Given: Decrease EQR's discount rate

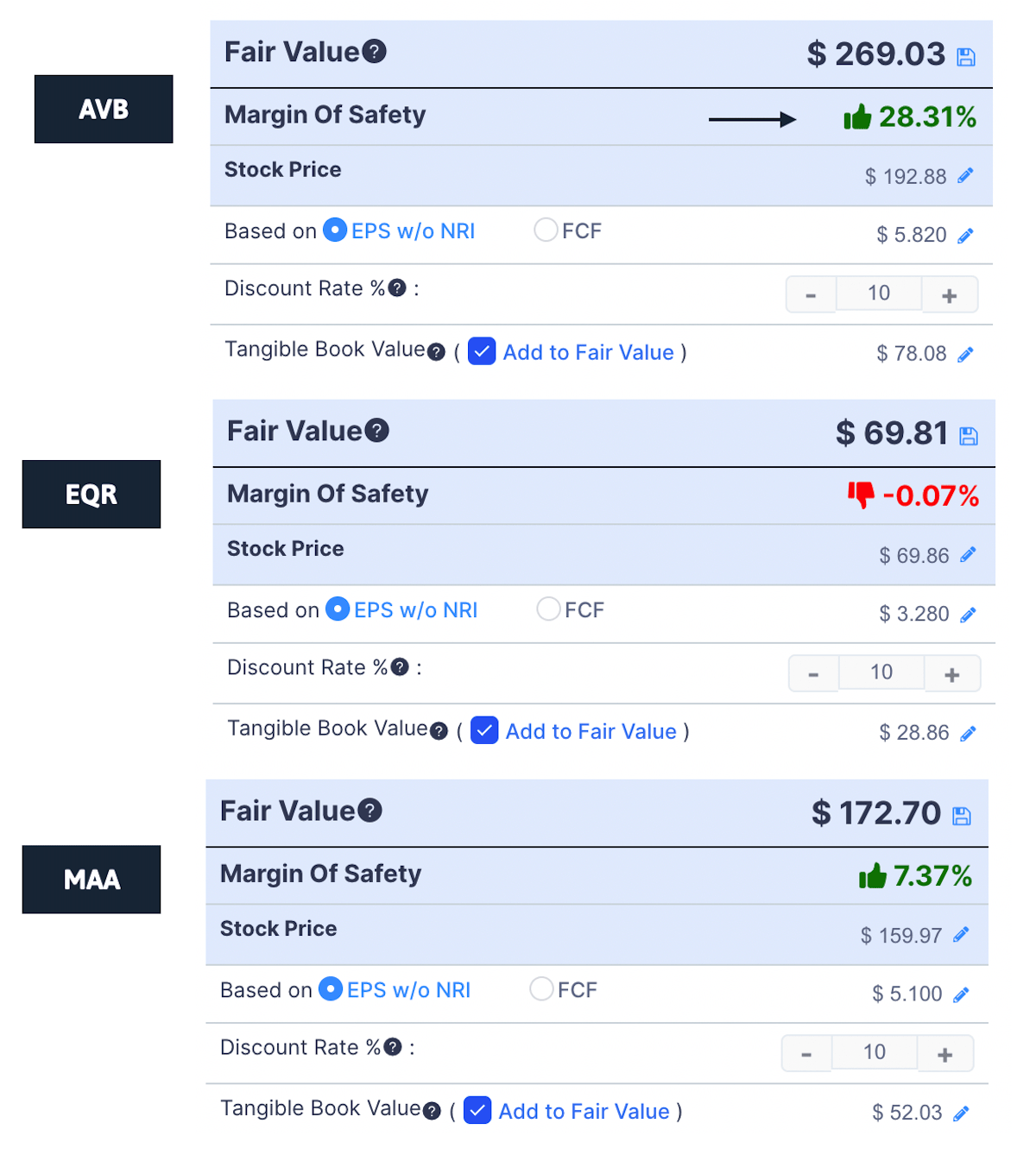Looking at the screenshot, I should [x=813, y=672].
